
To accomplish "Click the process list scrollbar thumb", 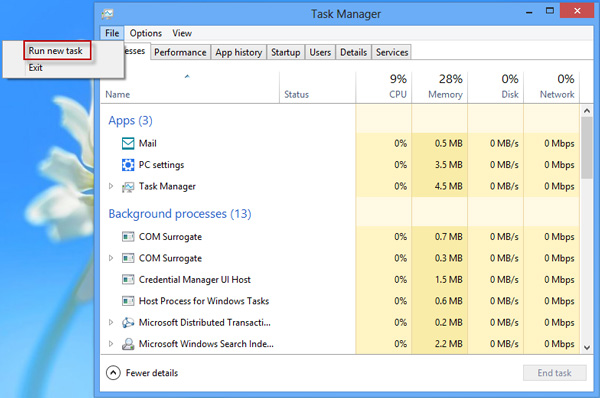I will coord(587,148).
